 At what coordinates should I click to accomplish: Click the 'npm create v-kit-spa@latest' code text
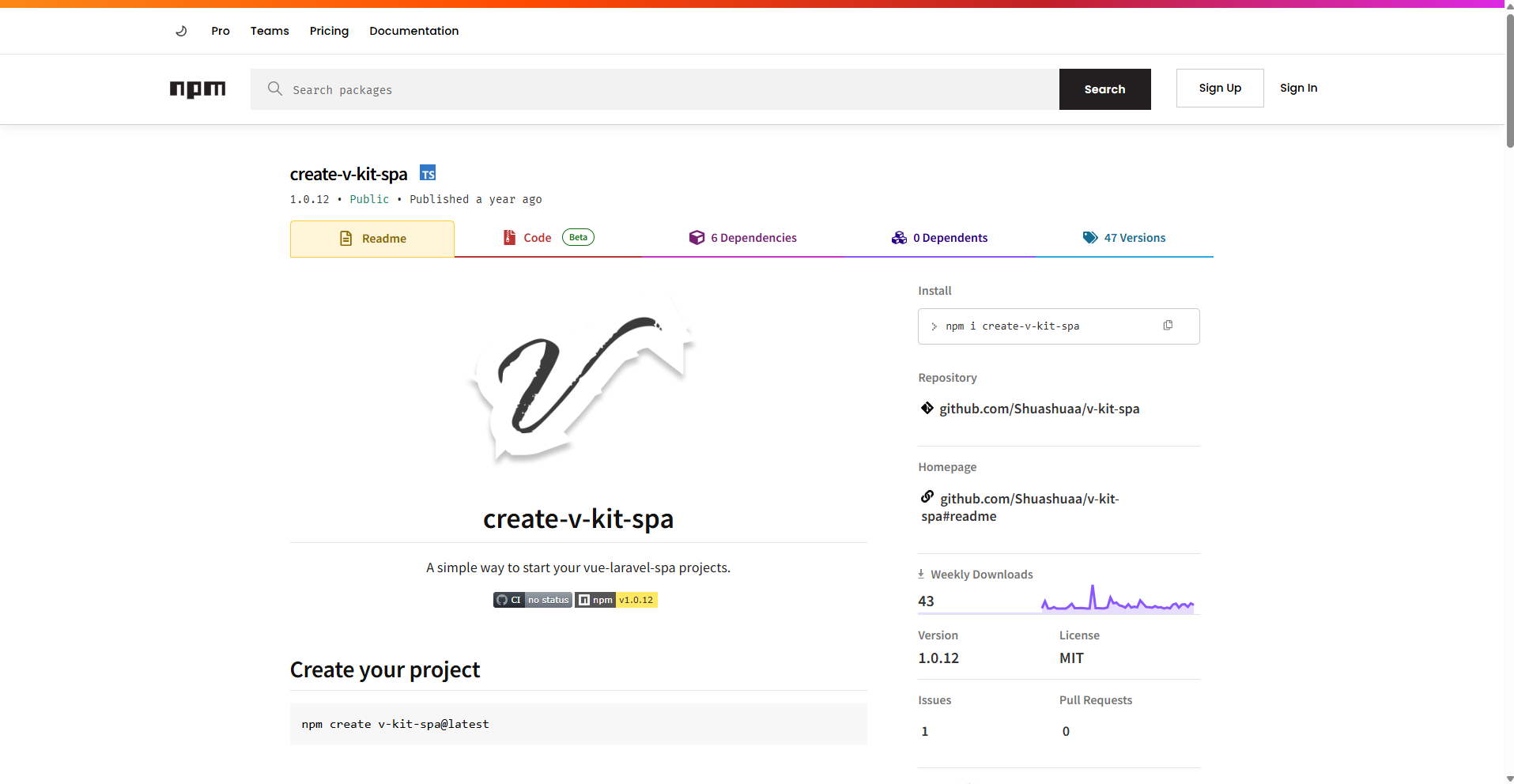coord(395,724)
